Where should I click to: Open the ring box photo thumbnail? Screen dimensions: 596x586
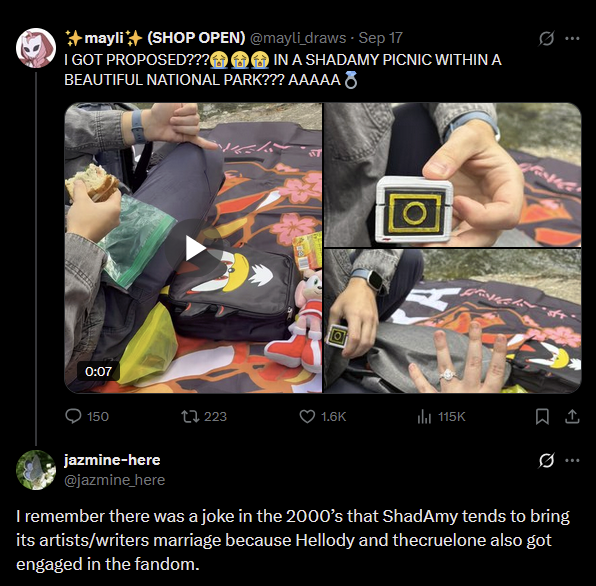tap(452, 175)
